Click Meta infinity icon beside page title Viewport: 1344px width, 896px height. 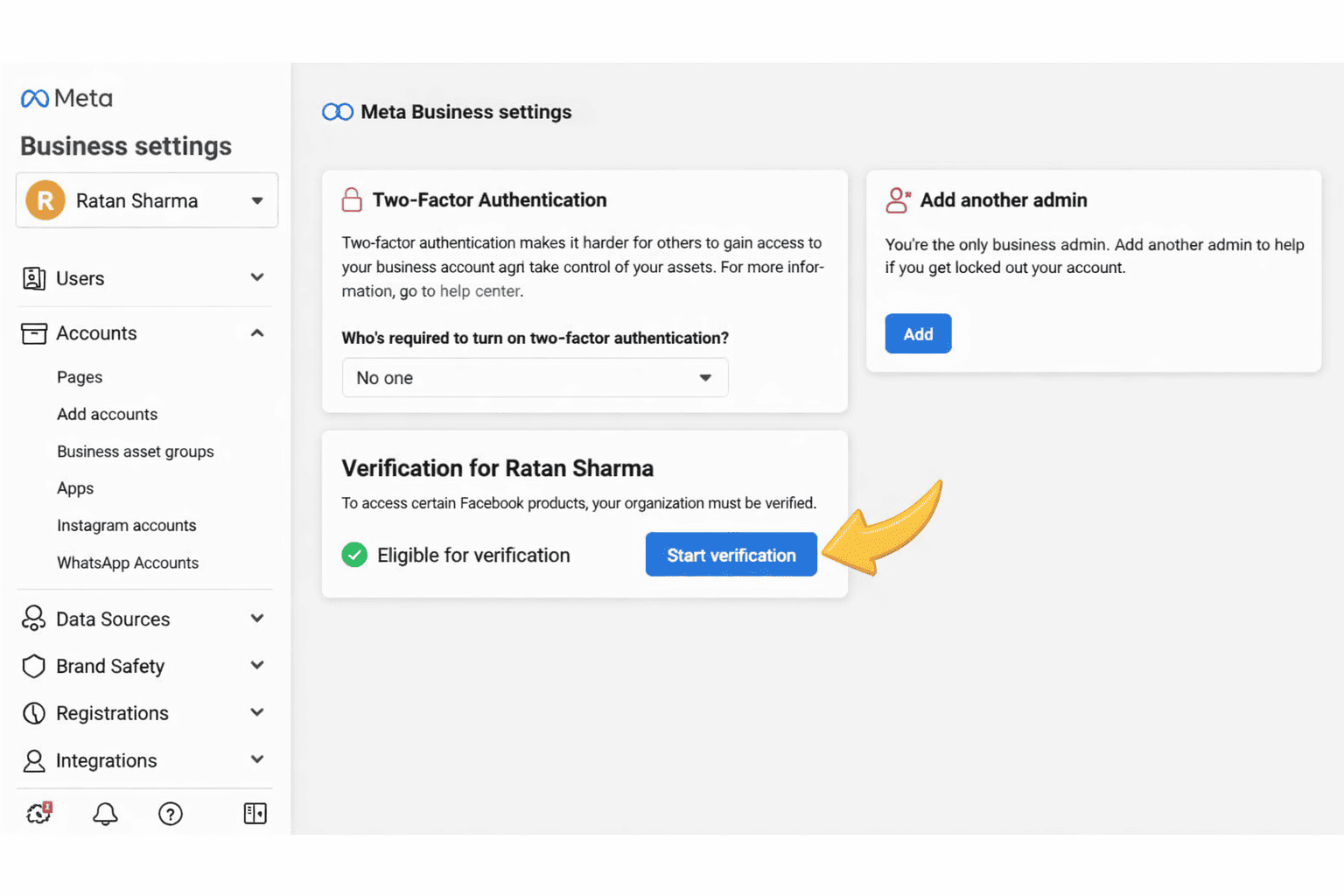[x=338, y=112]
